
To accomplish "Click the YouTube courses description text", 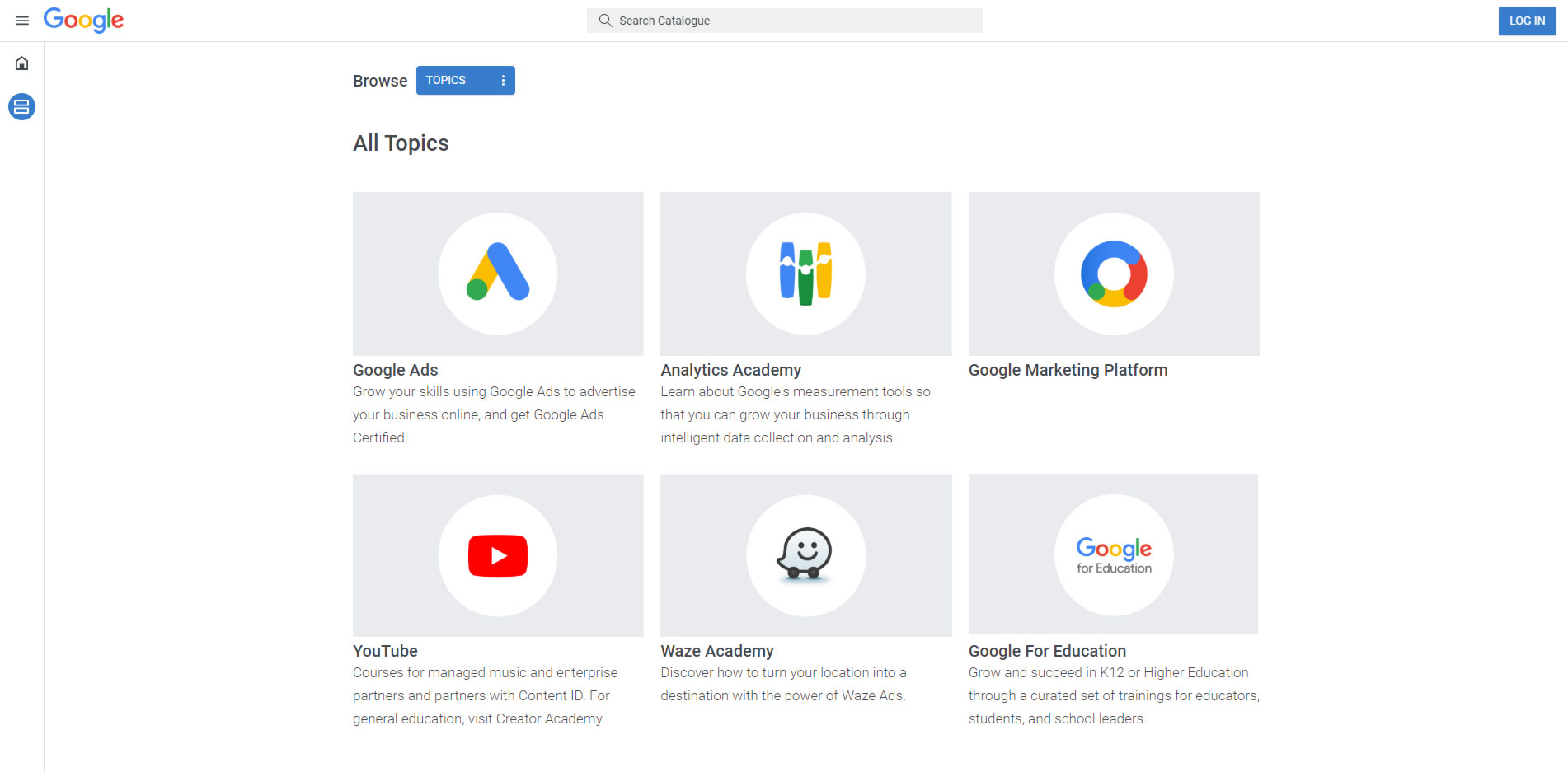I will 486,695.
